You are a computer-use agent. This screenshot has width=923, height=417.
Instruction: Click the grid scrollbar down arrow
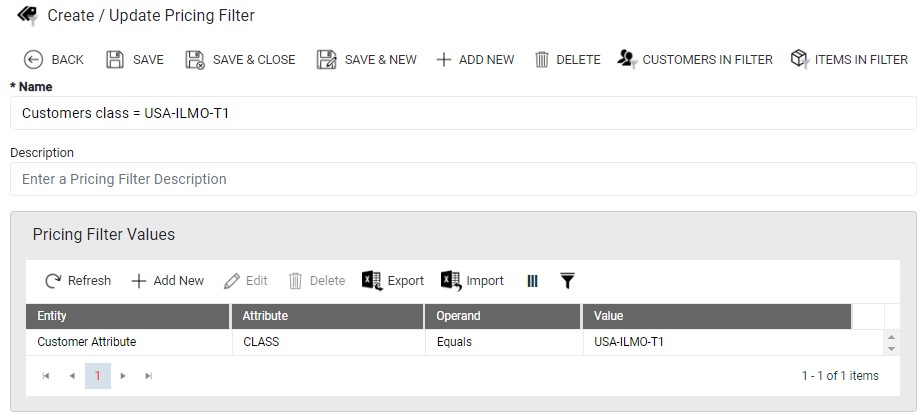tap(891, 349)
